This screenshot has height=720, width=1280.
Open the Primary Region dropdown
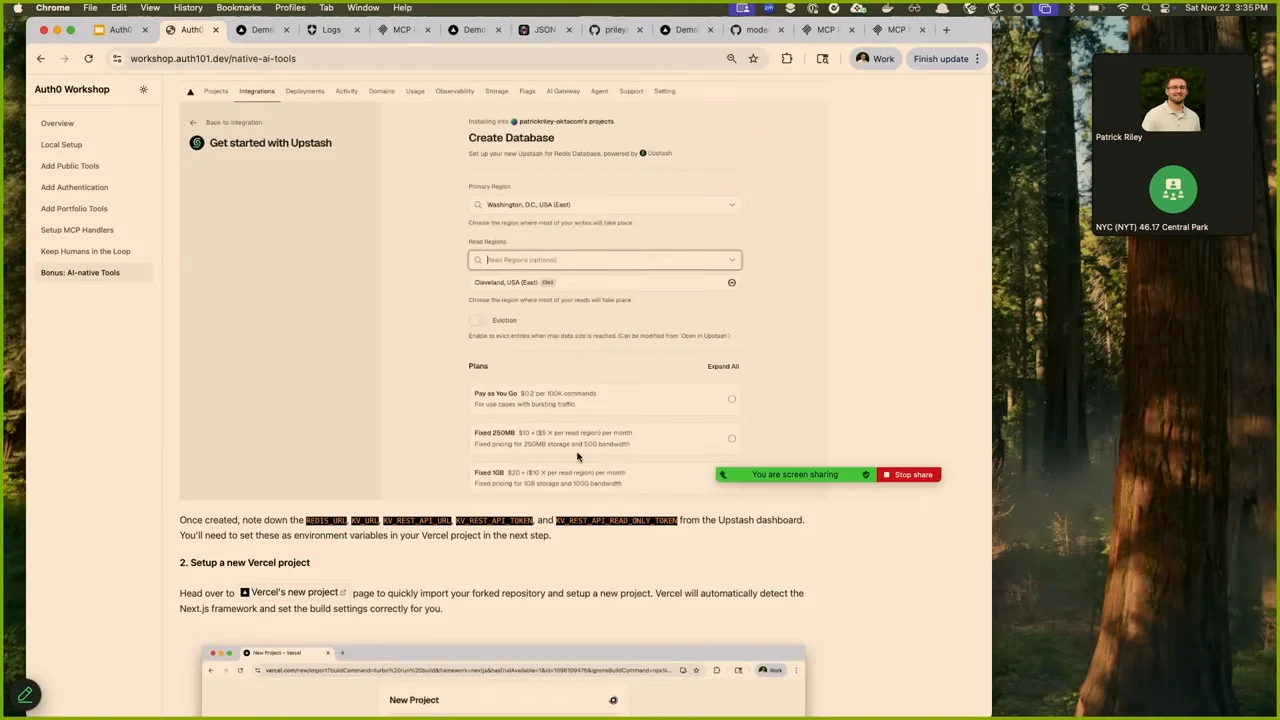coord(605,205)
